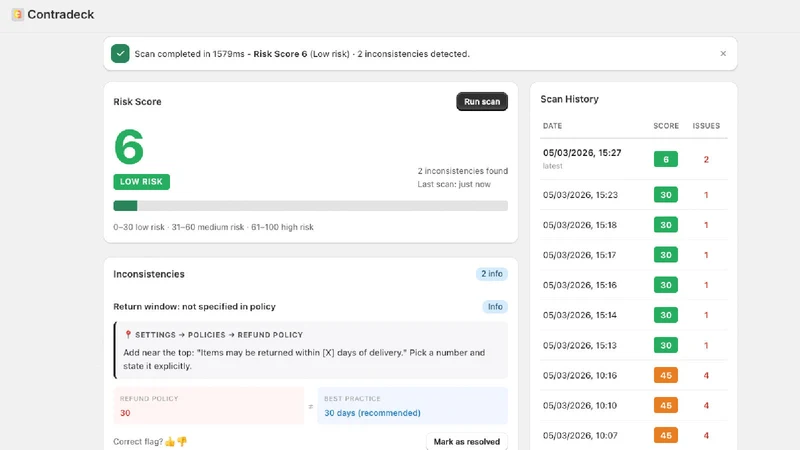The height and width of the screenshot is (450, 800).
Task: Click the SCORE column header
Action: click(666, 126)
